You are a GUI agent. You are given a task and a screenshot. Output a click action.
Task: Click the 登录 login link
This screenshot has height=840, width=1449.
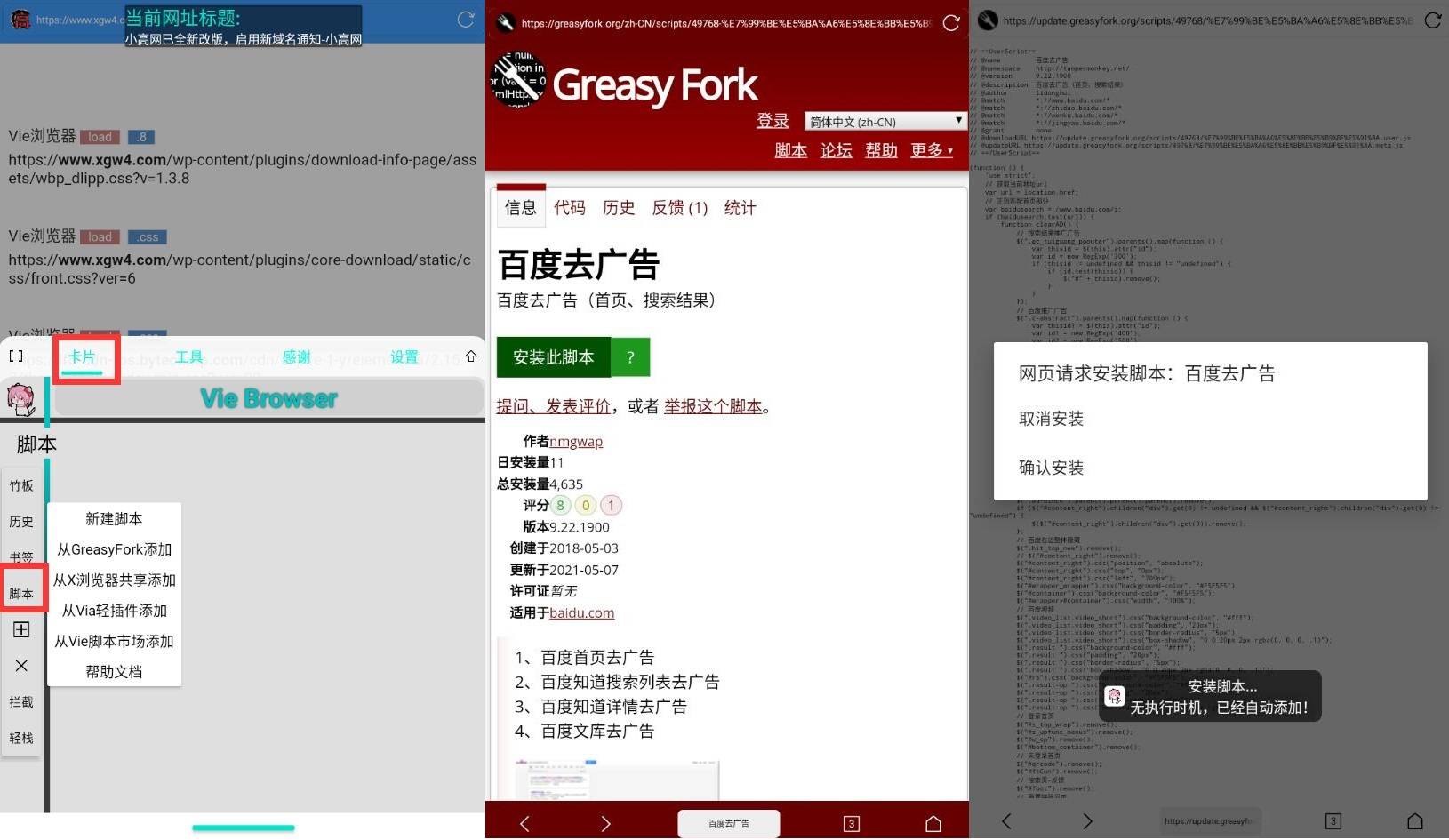pos(773,121)
